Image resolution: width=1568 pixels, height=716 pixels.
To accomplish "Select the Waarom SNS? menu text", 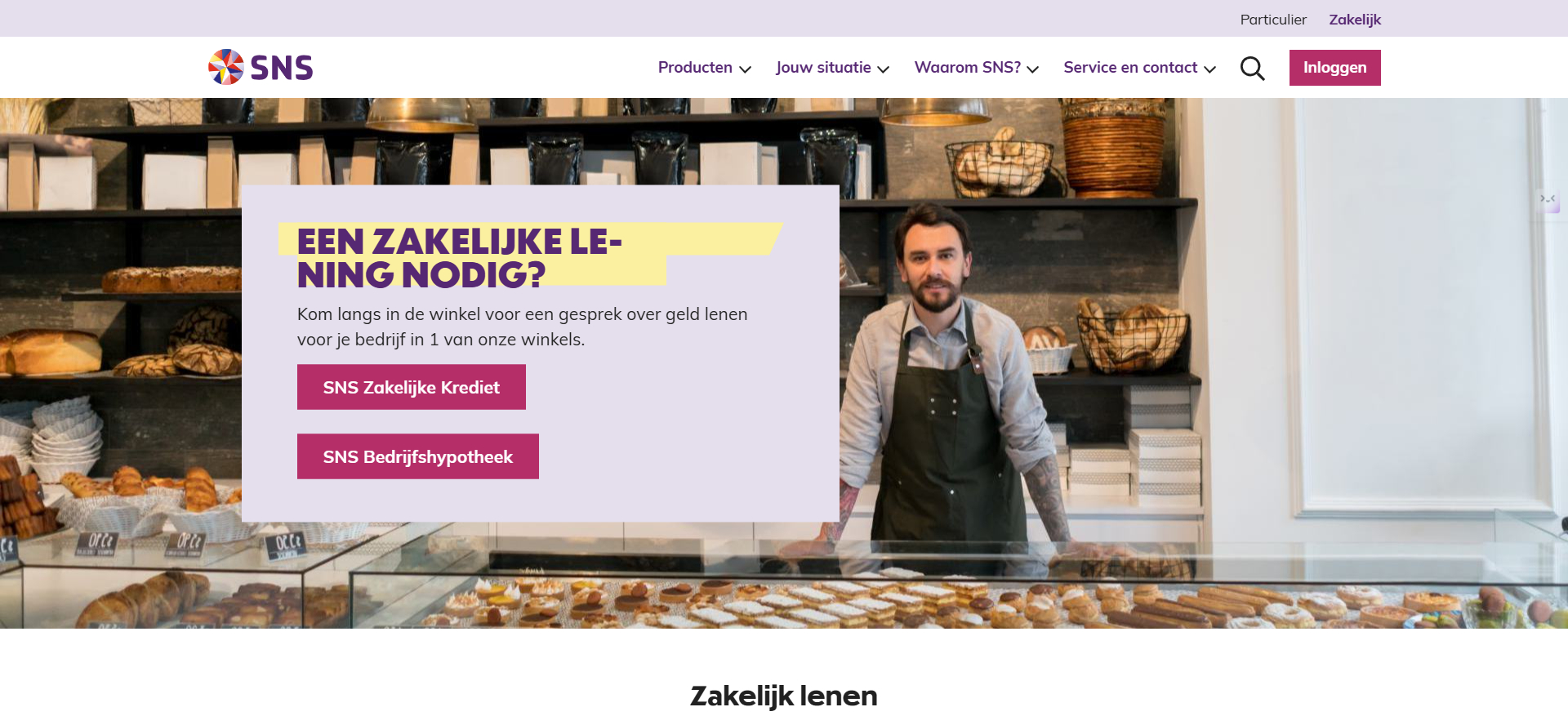I will 968,68.
